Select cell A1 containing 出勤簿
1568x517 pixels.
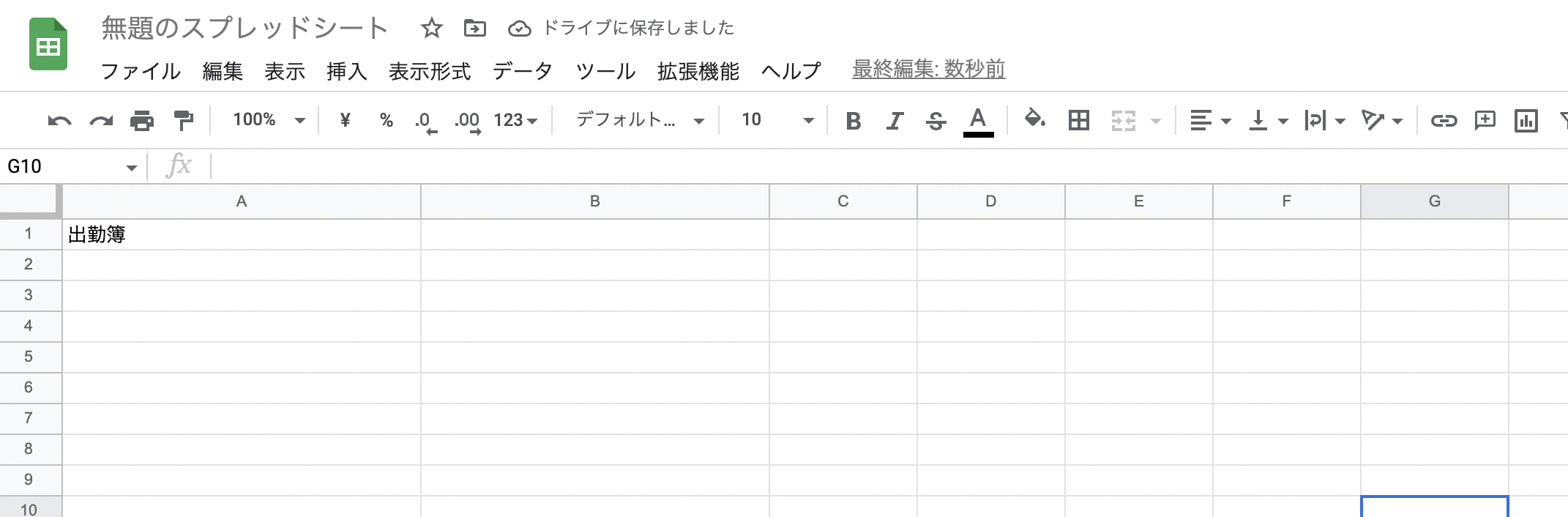click(242, 234)
